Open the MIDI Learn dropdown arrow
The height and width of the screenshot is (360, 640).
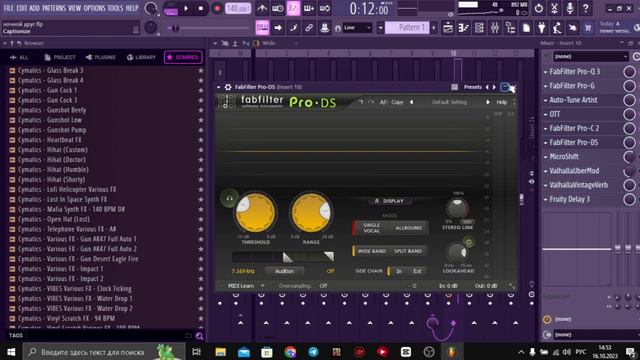[x=262, y=286]
